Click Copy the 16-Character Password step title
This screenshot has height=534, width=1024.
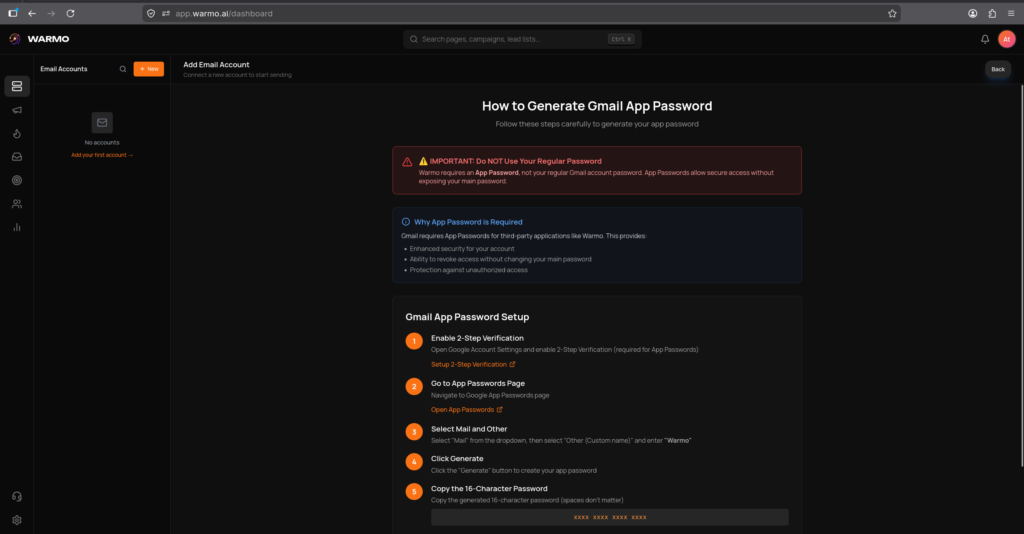point(488,489)
